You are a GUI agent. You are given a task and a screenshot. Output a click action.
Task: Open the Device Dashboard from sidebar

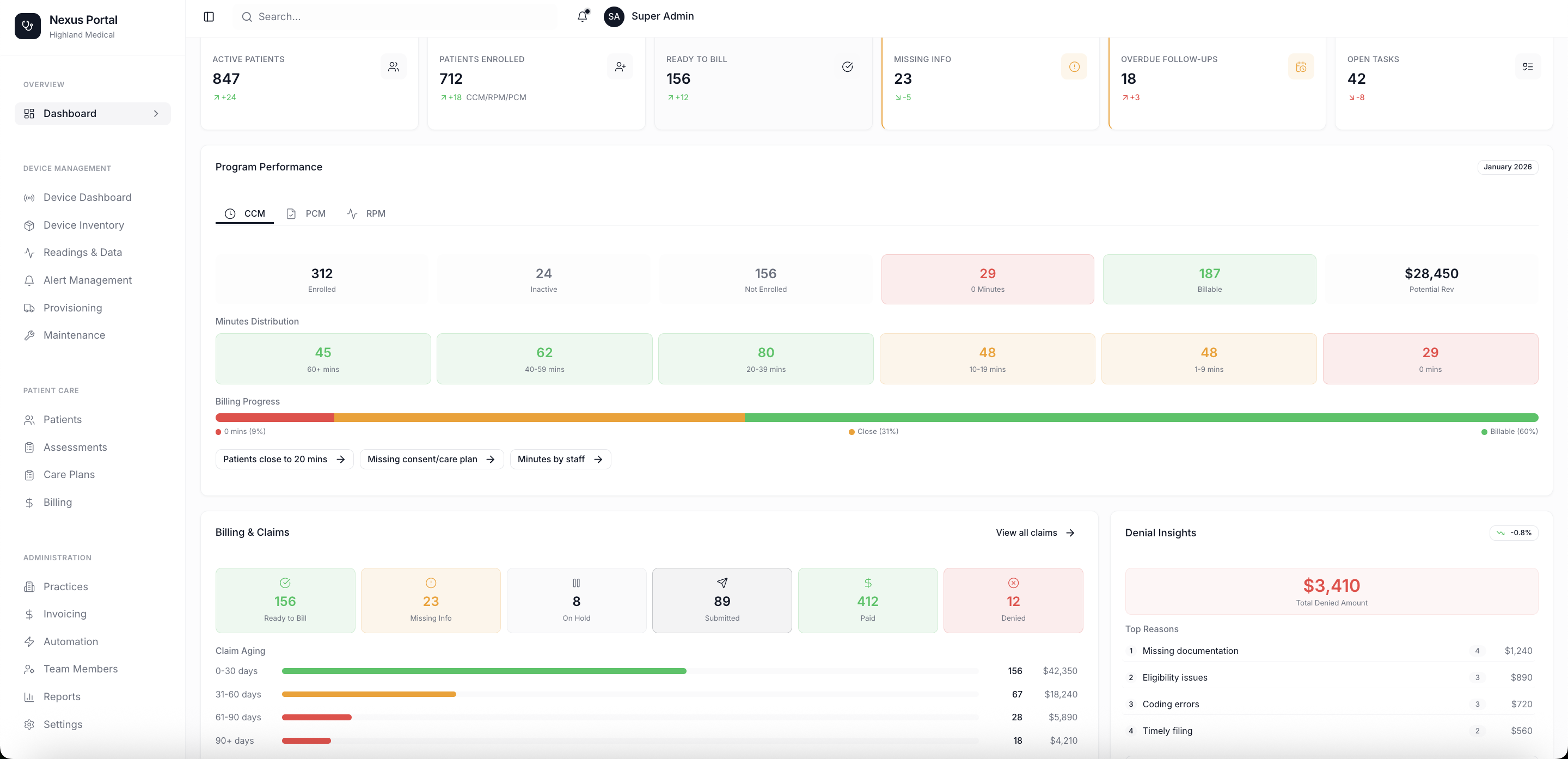tap(87, 197)
